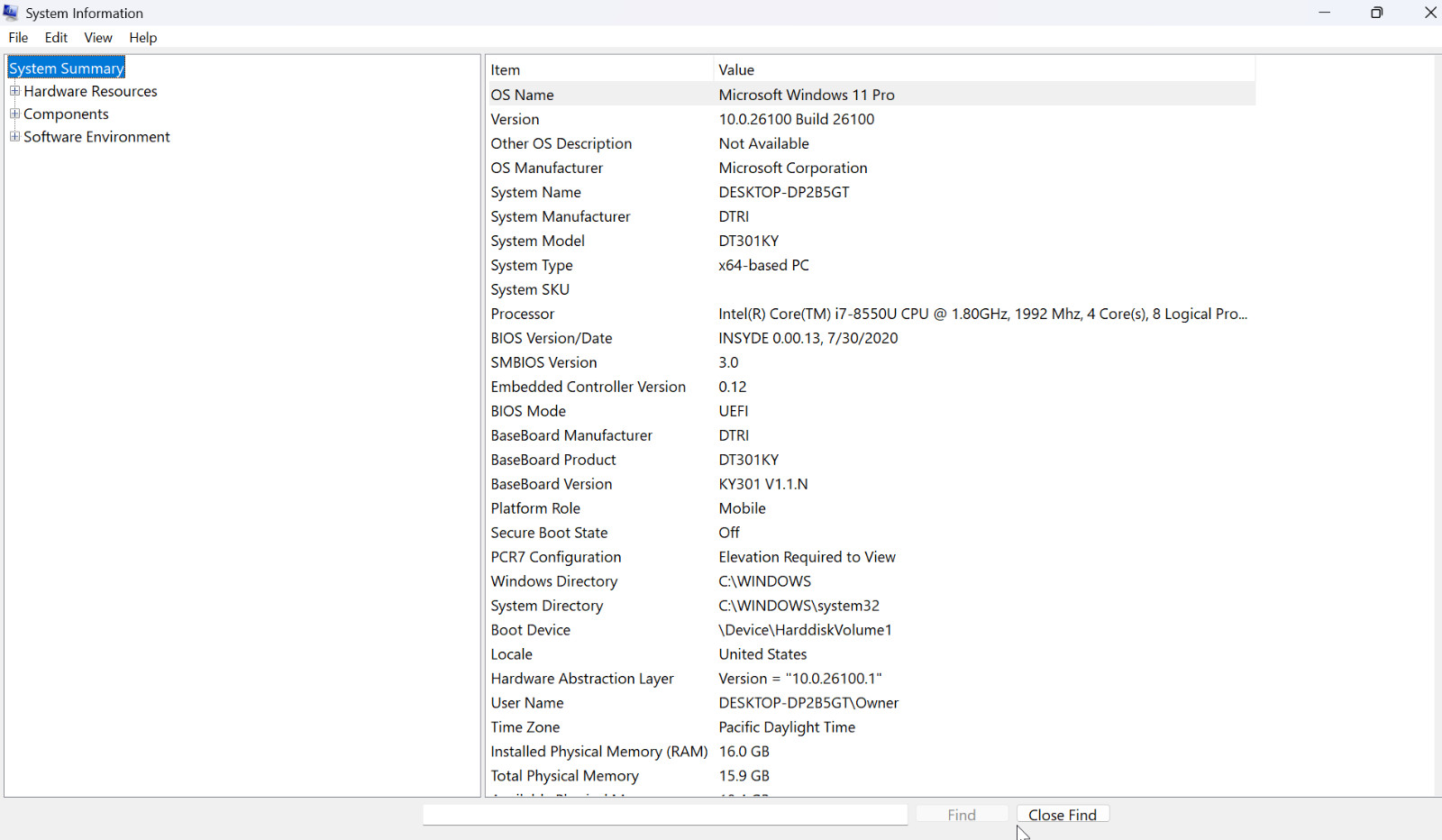
Task: Select the System Manufacturer row
Action: pyautogui.click(x=872, y=216)
